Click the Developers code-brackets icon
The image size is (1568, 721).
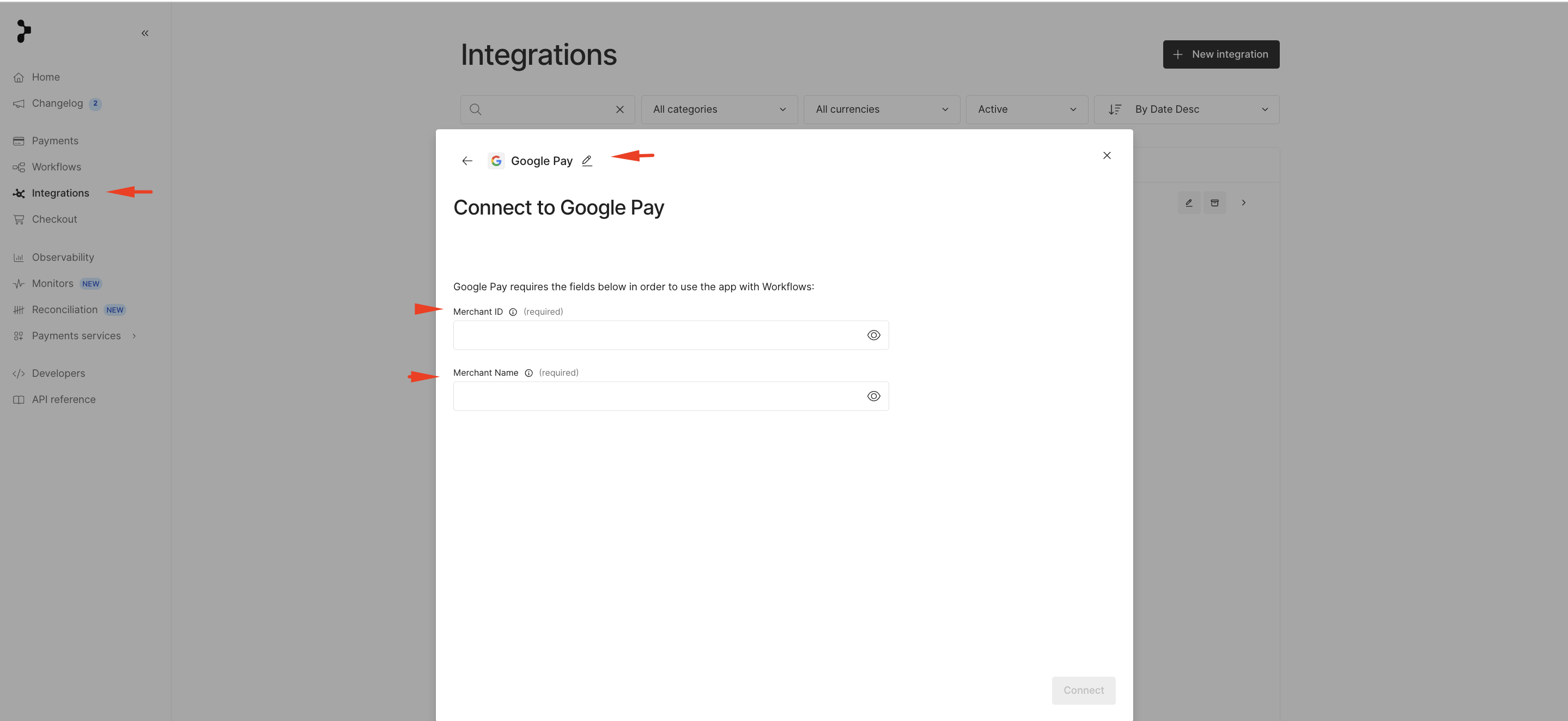coord(19,374)
